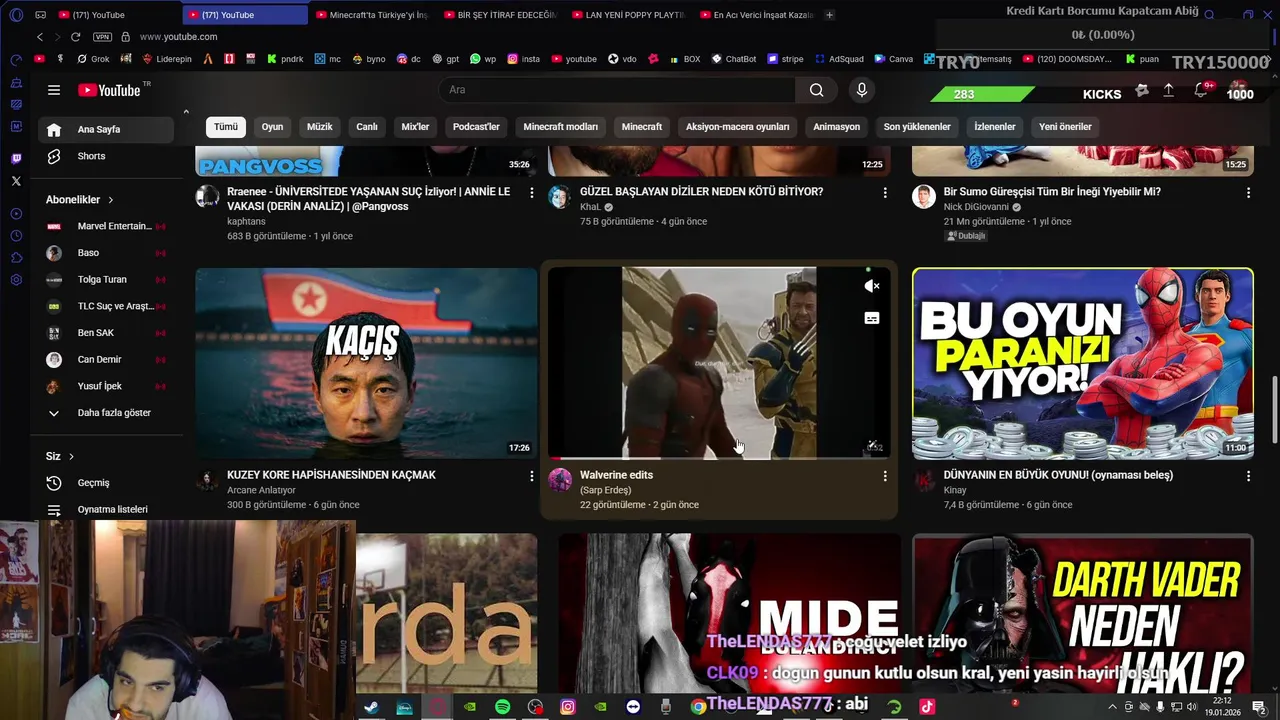The width and height of the screenshot is (1280, 720).
Task: Click the YouTube search input field
Action: tap(617, 90)
